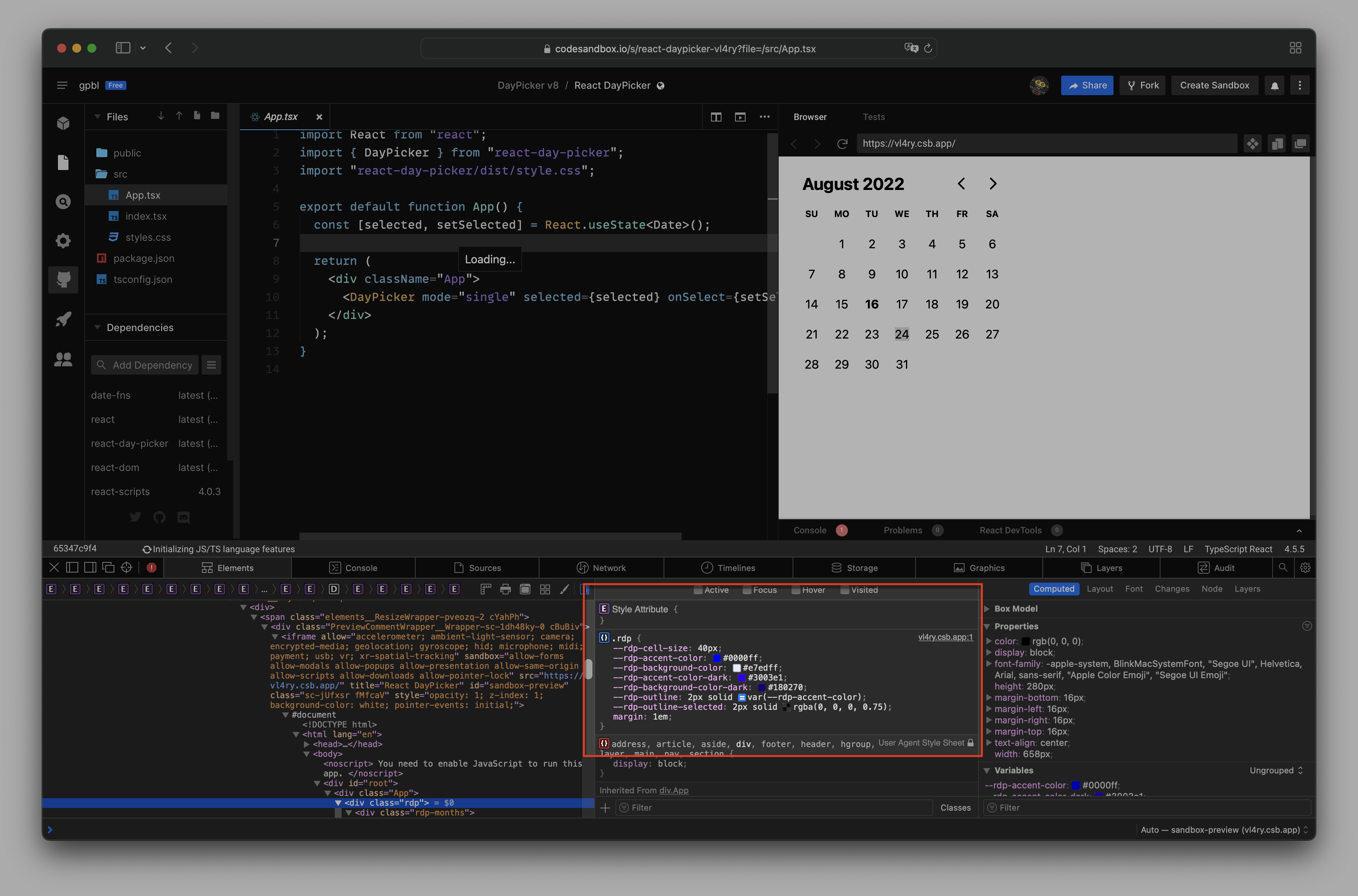Click the #0000ff accent color swatch
Image resolution: width=1358 pixels, height=896 pixels.
click(x=716, y=658)
